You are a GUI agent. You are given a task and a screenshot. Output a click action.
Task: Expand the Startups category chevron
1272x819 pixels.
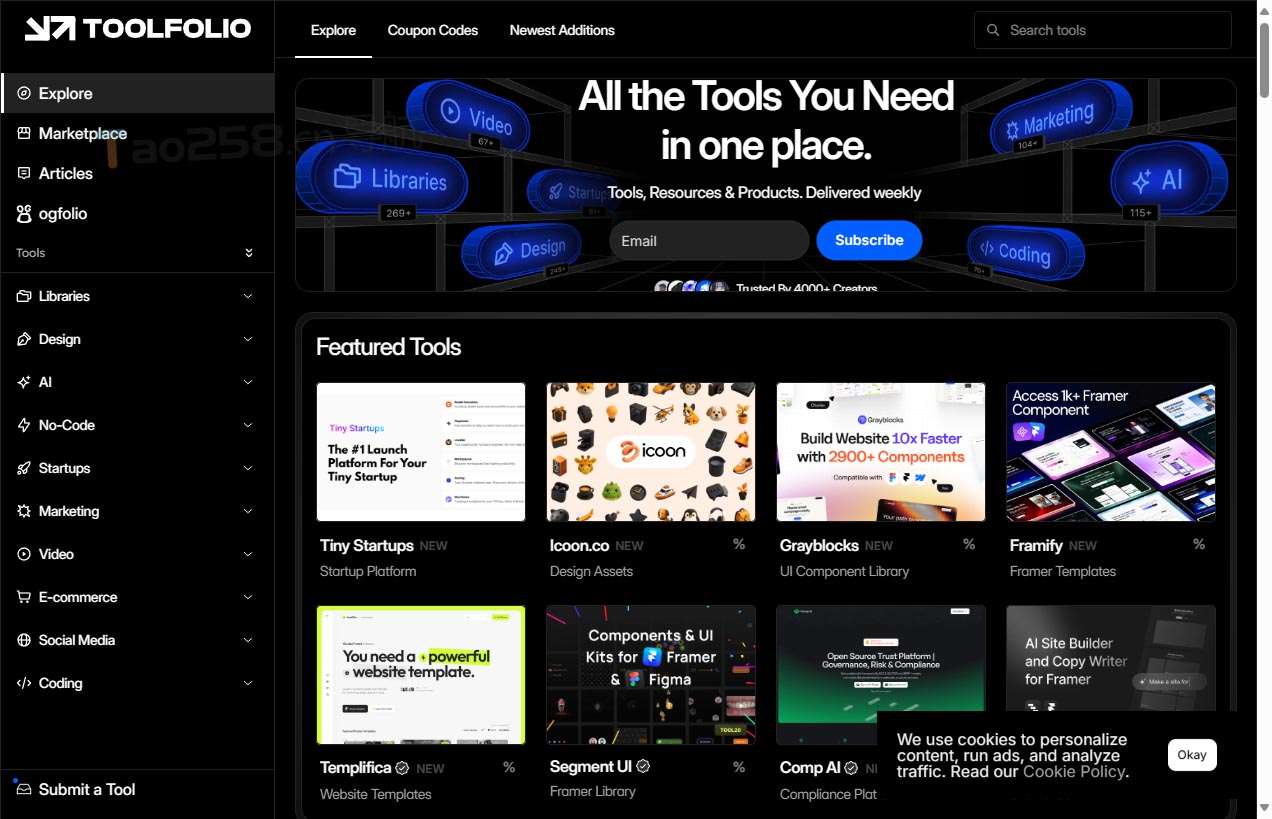[x=248, y=468]
